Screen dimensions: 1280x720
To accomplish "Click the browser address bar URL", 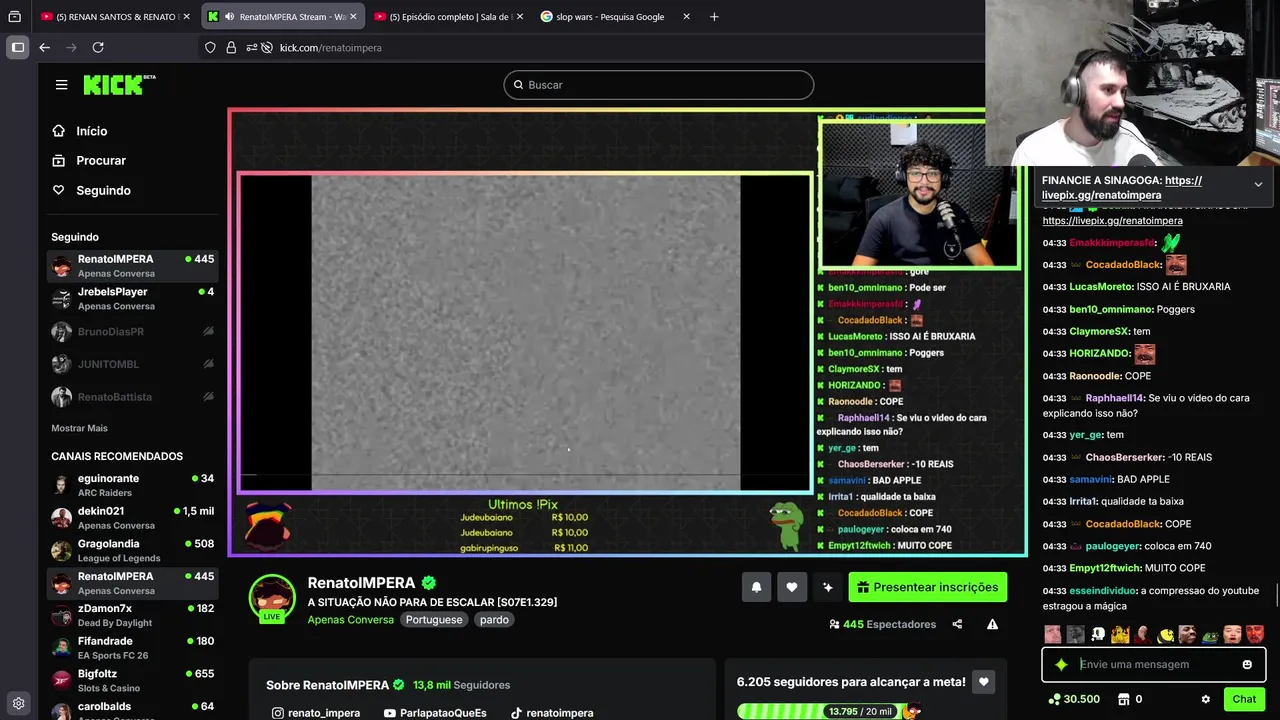I will (330, 47).
